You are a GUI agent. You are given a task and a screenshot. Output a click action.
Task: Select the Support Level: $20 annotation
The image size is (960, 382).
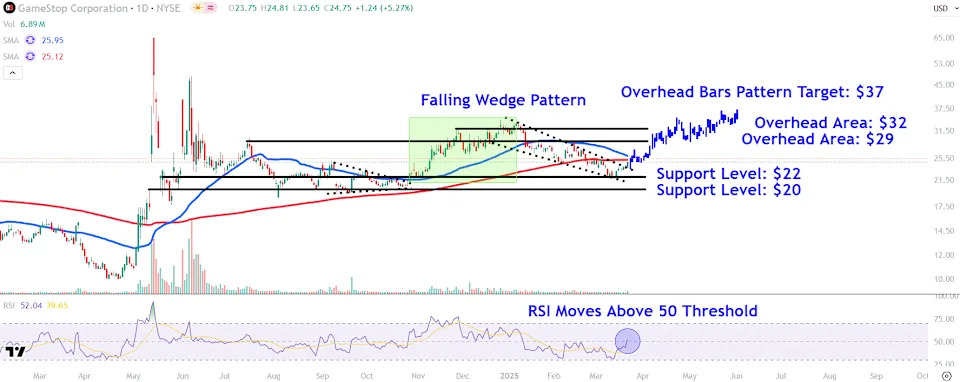point(729,190)
